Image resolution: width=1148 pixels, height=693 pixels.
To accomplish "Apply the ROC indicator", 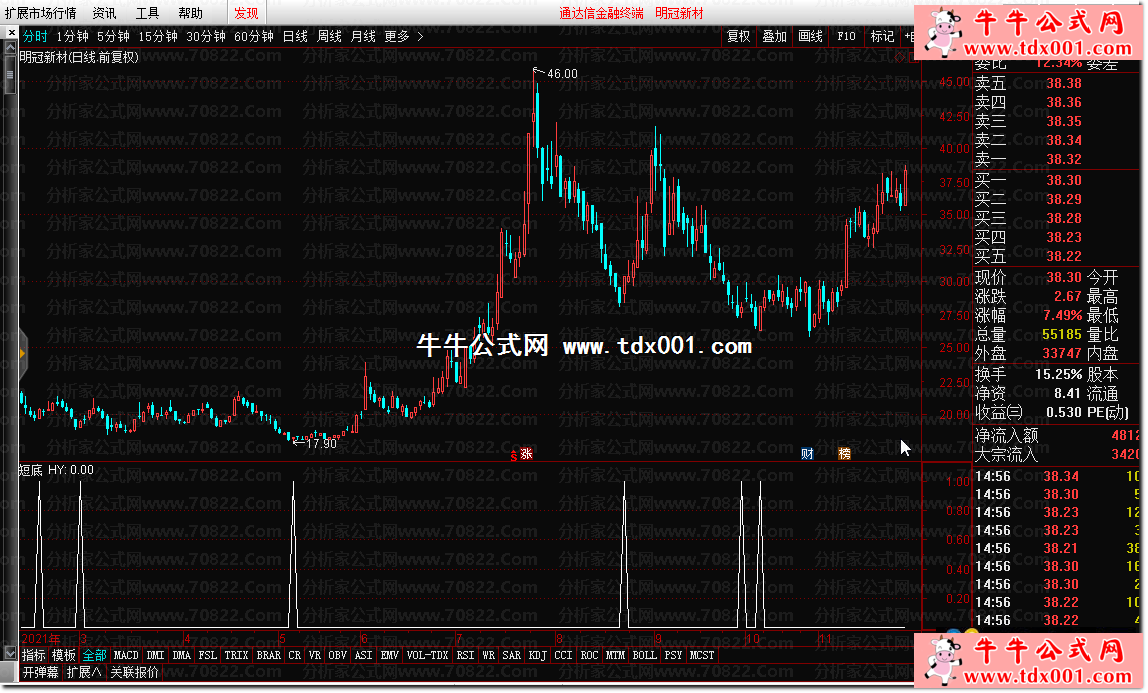I will coord(589,655).
